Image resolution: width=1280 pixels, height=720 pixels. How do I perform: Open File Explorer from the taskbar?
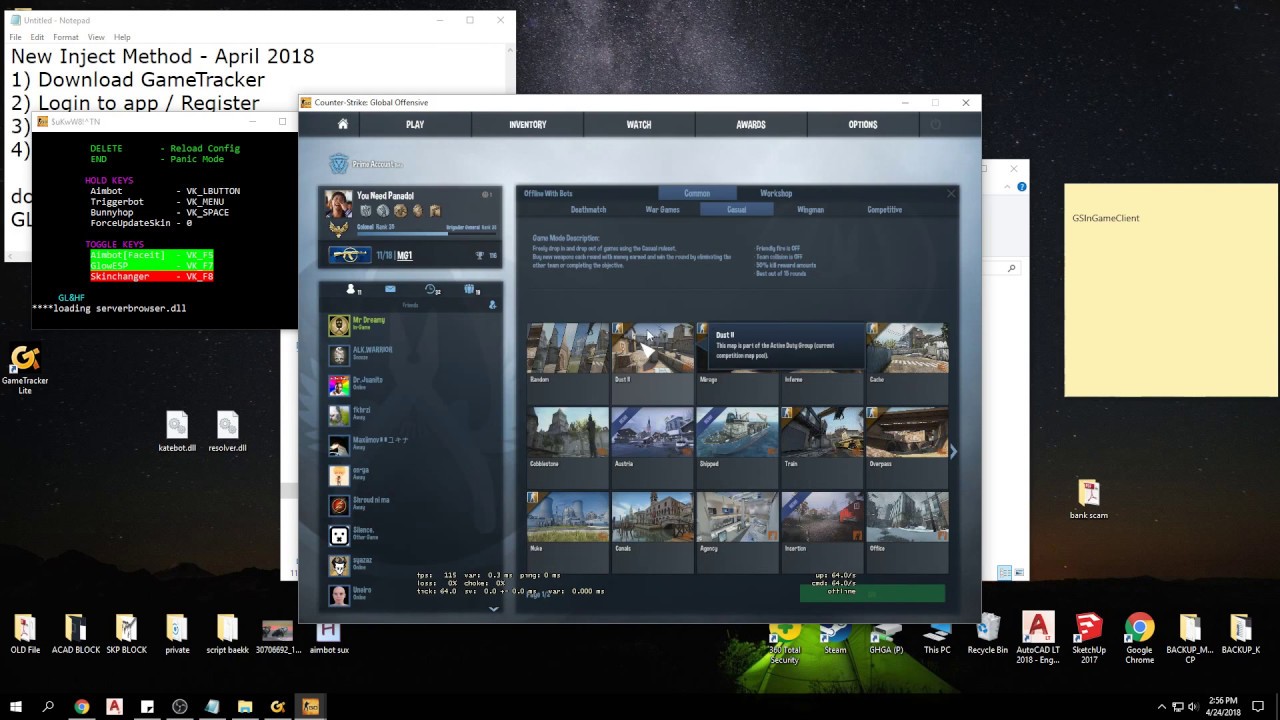coord(245,706)
